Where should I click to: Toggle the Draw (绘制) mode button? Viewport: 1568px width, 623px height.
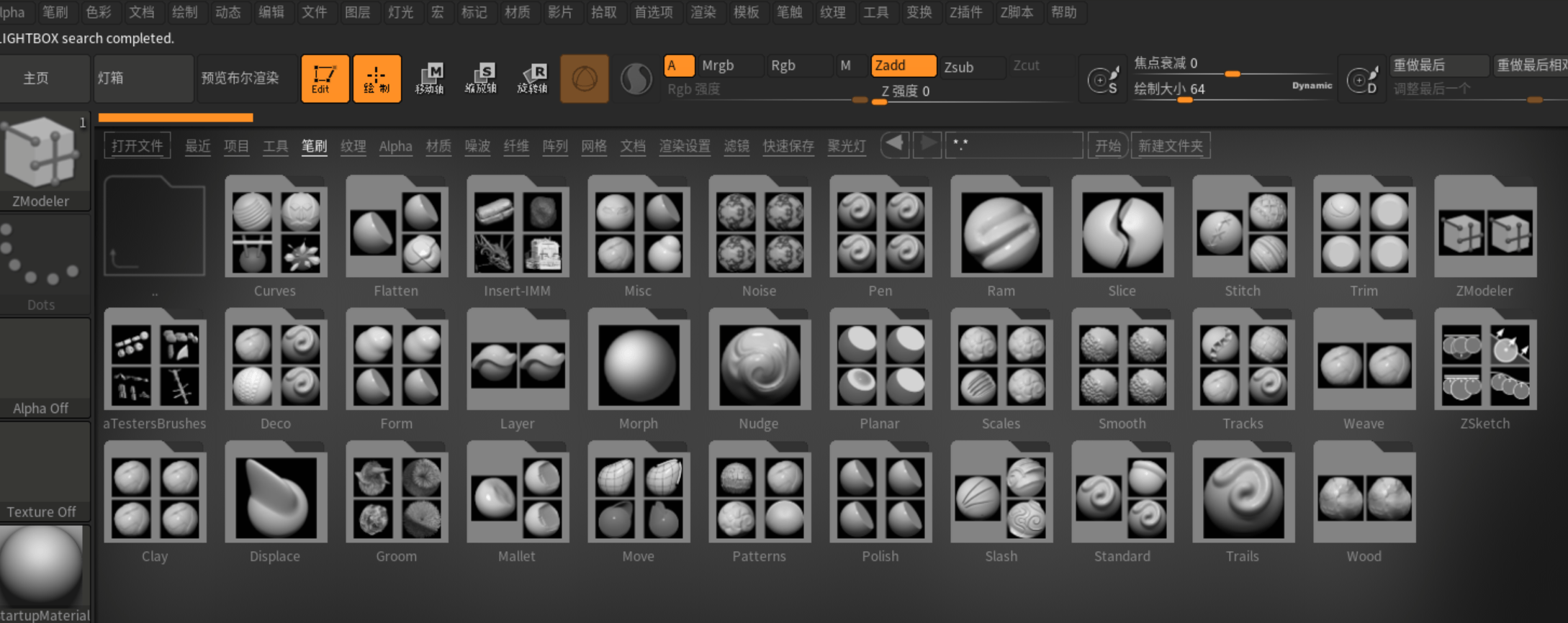coord(377,78)
